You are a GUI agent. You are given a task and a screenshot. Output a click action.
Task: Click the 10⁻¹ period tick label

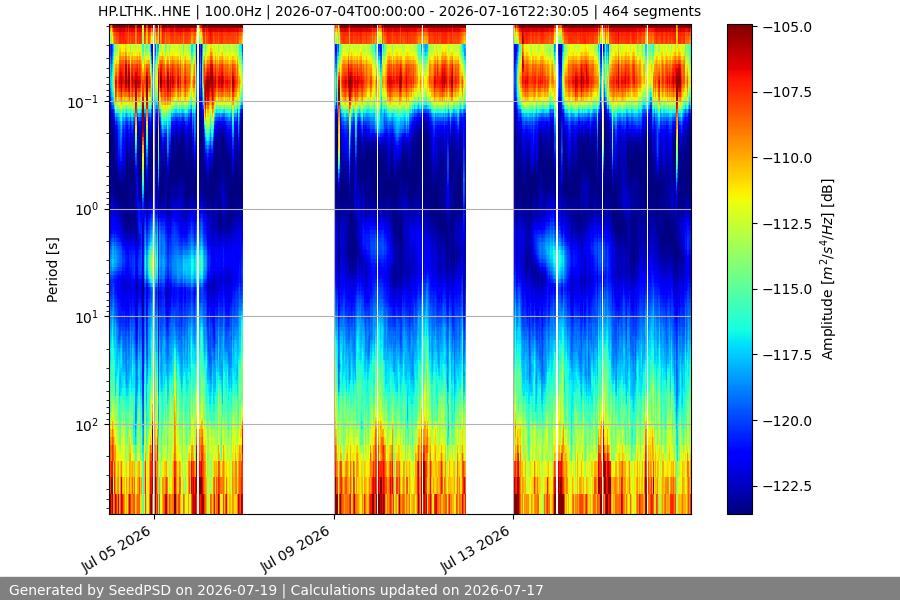click(83, 102)
